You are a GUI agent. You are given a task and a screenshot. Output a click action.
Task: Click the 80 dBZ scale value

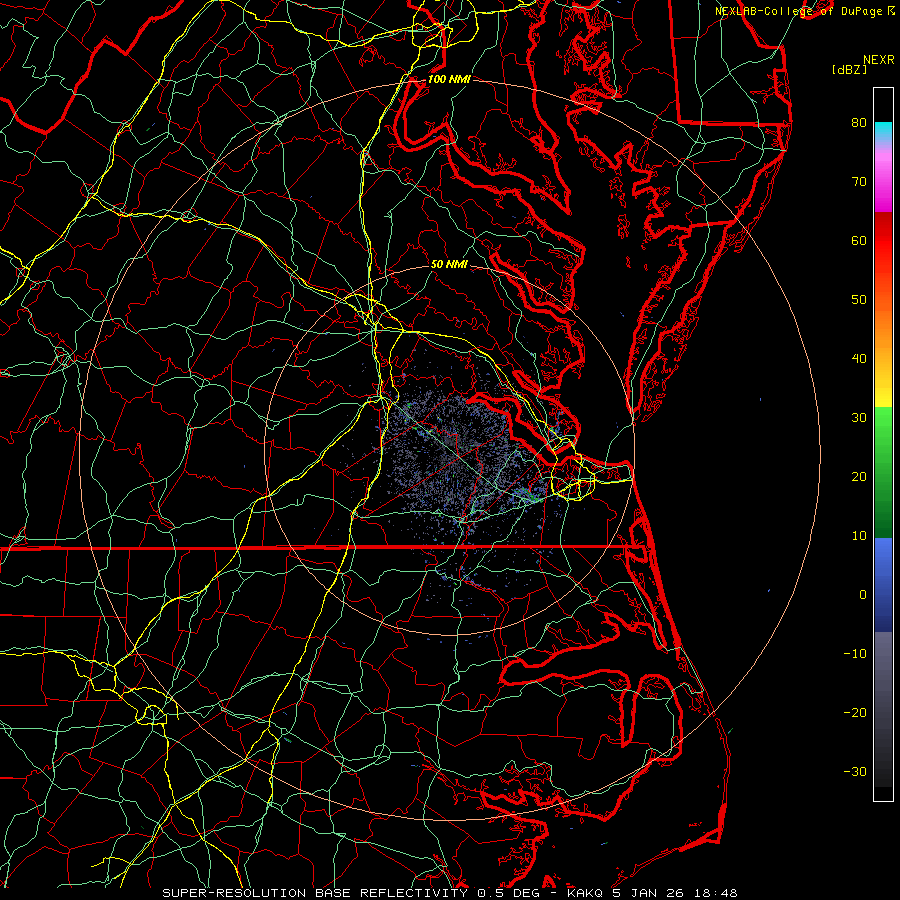pos(858,123)
